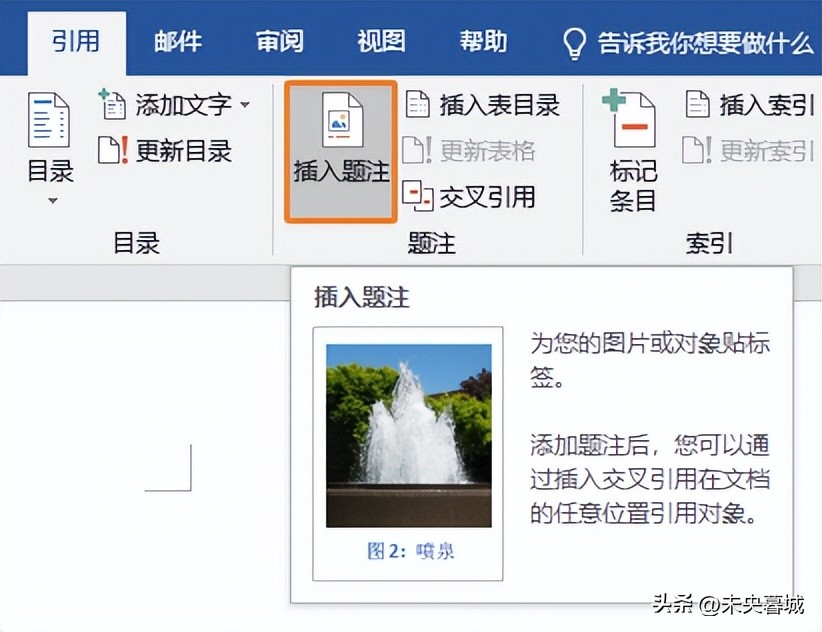Click the 标记条目 label text
This screenshot has height=632, width=822.
coord(633,186)
